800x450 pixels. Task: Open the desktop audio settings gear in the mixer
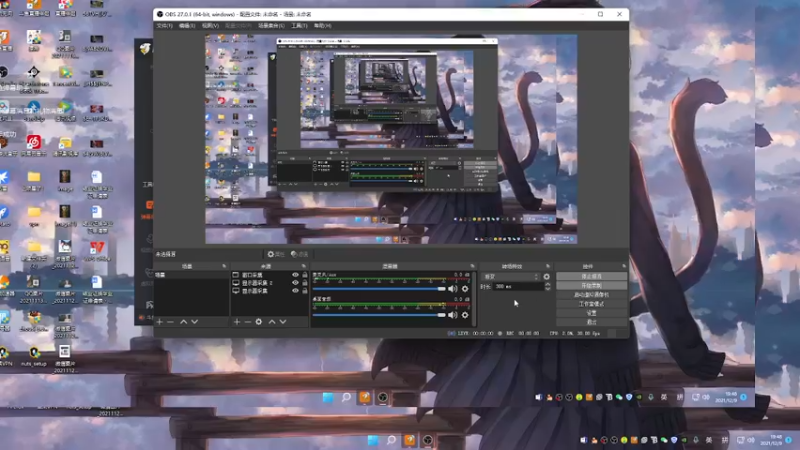(x=465, y=315)
